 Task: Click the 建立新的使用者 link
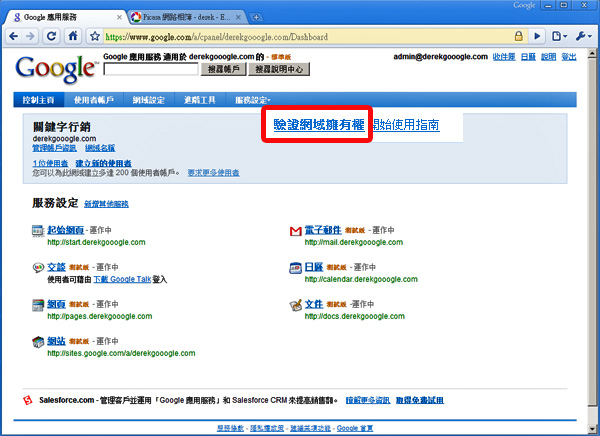coord(103,163)
